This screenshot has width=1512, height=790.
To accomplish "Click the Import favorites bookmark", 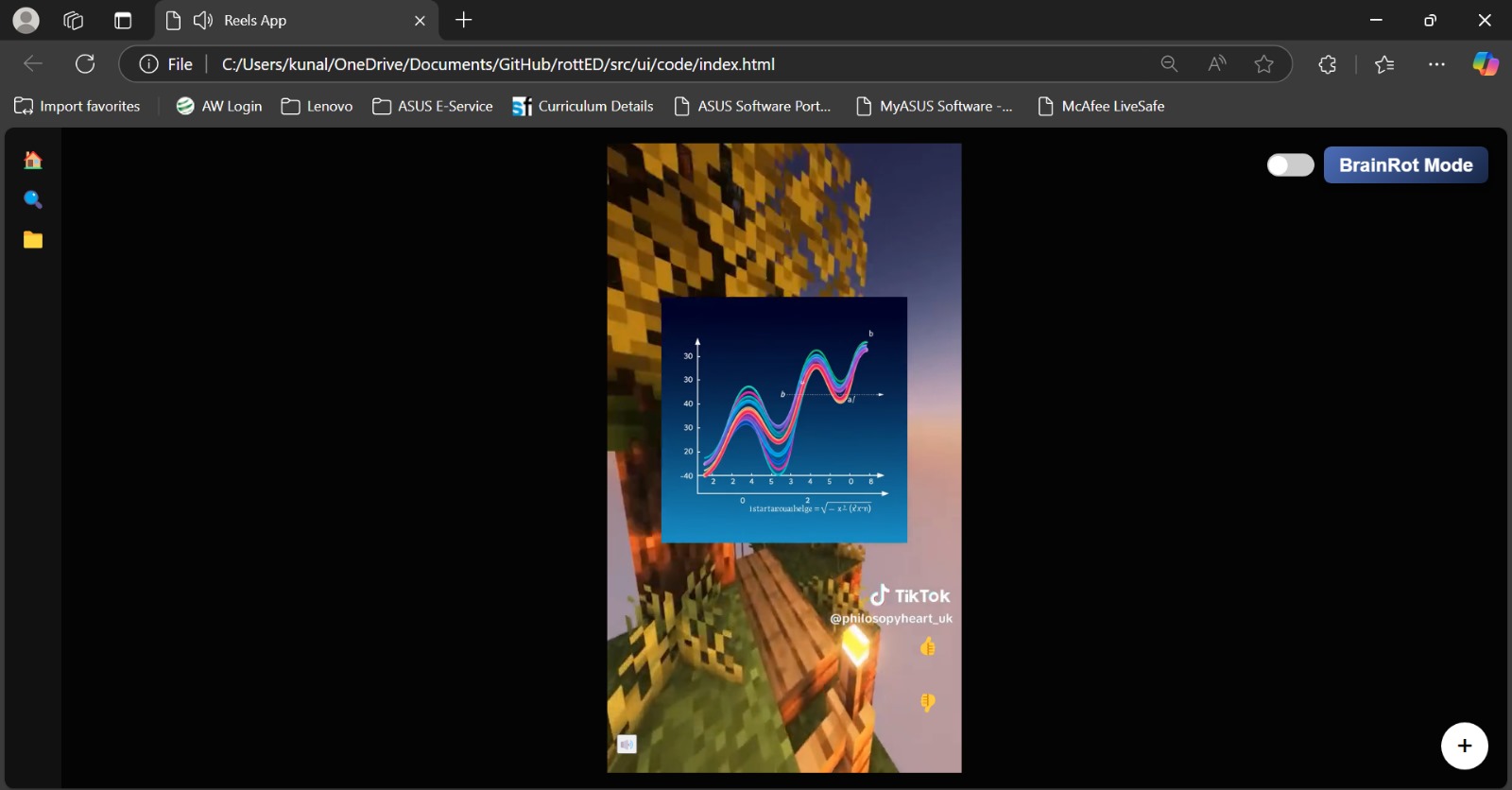I will 77,106.
